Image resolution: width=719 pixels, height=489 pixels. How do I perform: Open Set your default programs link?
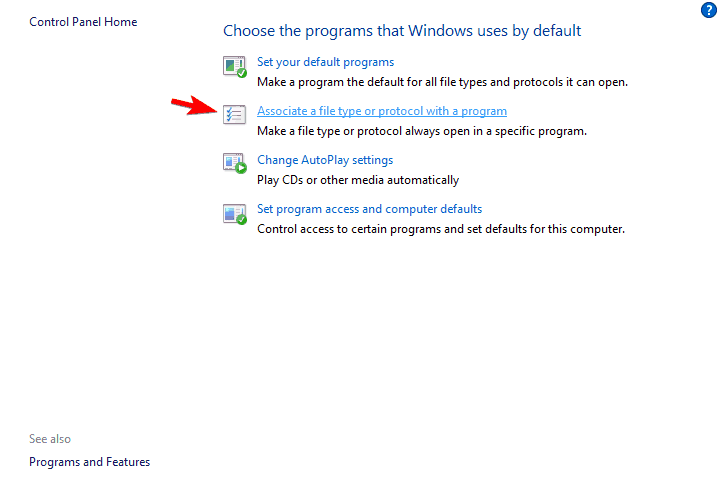coord(325,62)
